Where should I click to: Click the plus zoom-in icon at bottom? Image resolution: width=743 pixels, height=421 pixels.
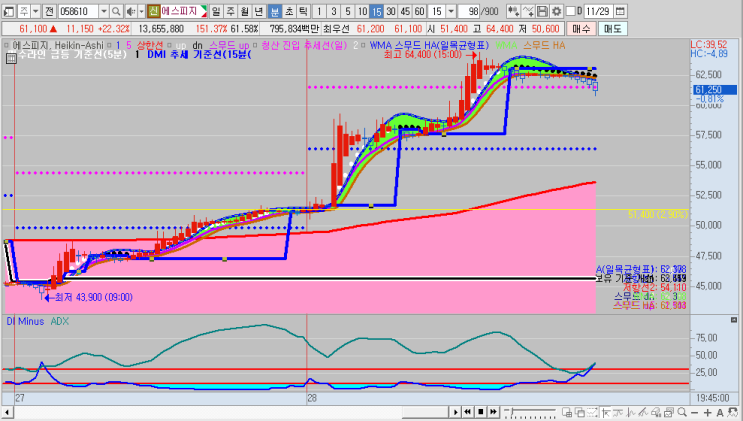point(707,412)
